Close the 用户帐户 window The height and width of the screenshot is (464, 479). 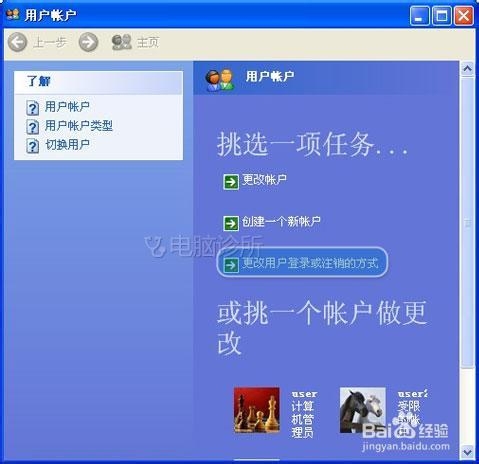click(464, 16)
